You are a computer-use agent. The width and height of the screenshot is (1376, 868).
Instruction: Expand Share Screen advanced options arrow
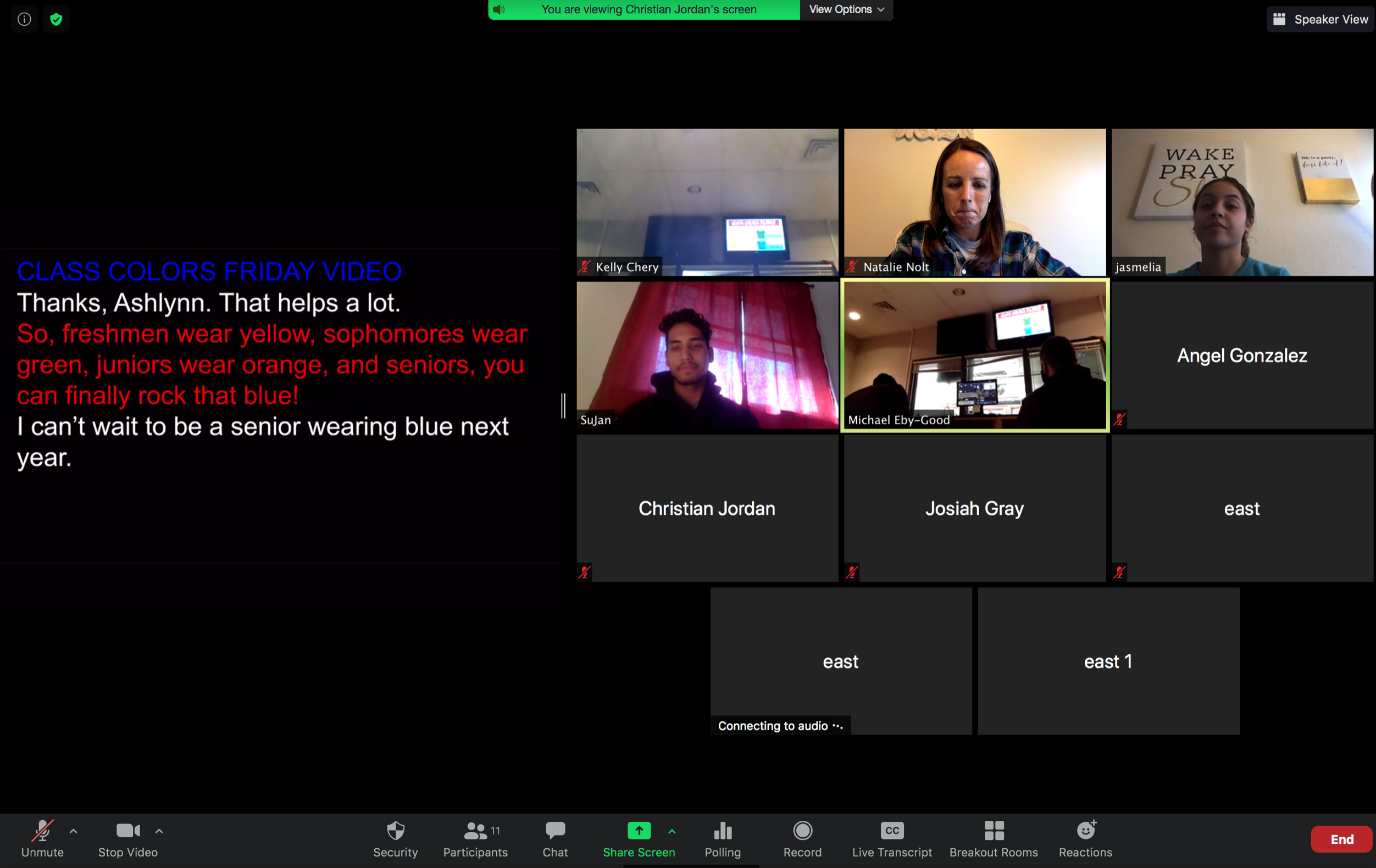(x=672, y=831)
